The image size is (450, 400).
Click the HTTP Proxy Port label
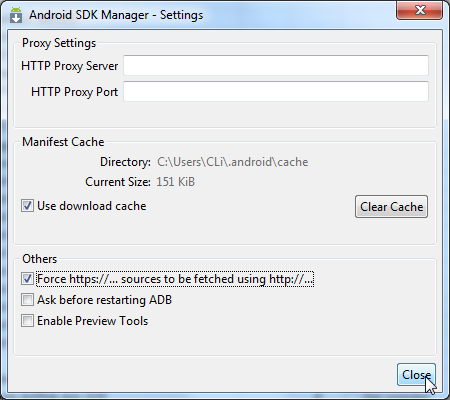(x=75, y=92)
